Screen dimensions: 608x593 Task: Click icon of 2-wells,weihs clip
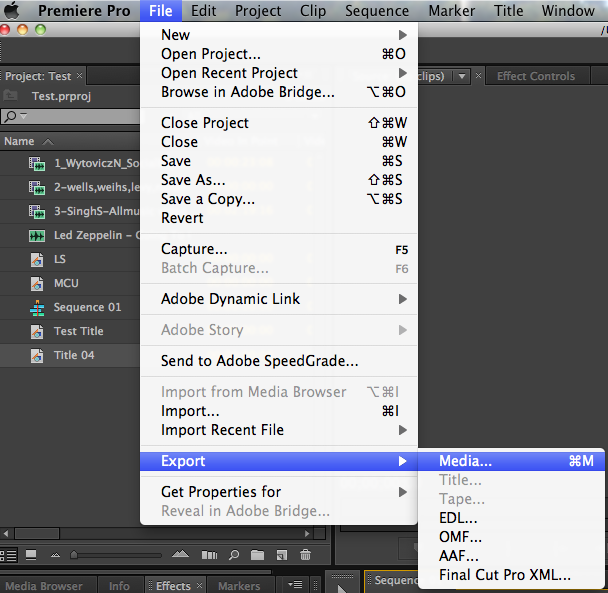click(37, 187)
